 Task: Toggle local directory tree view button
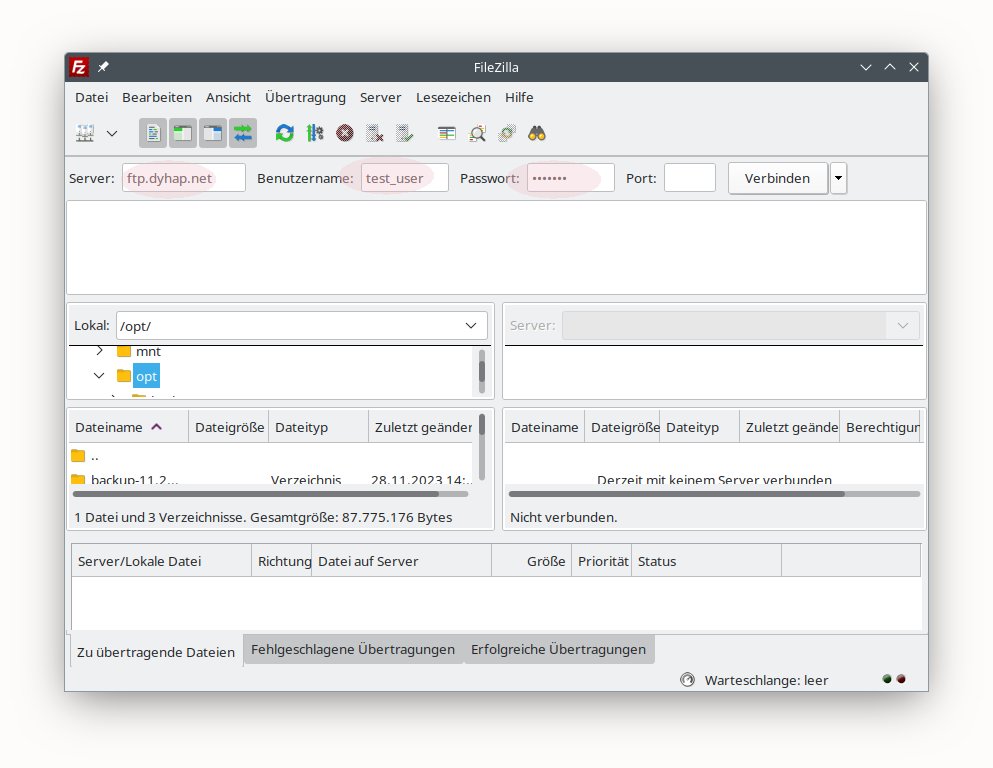[182, 133]
